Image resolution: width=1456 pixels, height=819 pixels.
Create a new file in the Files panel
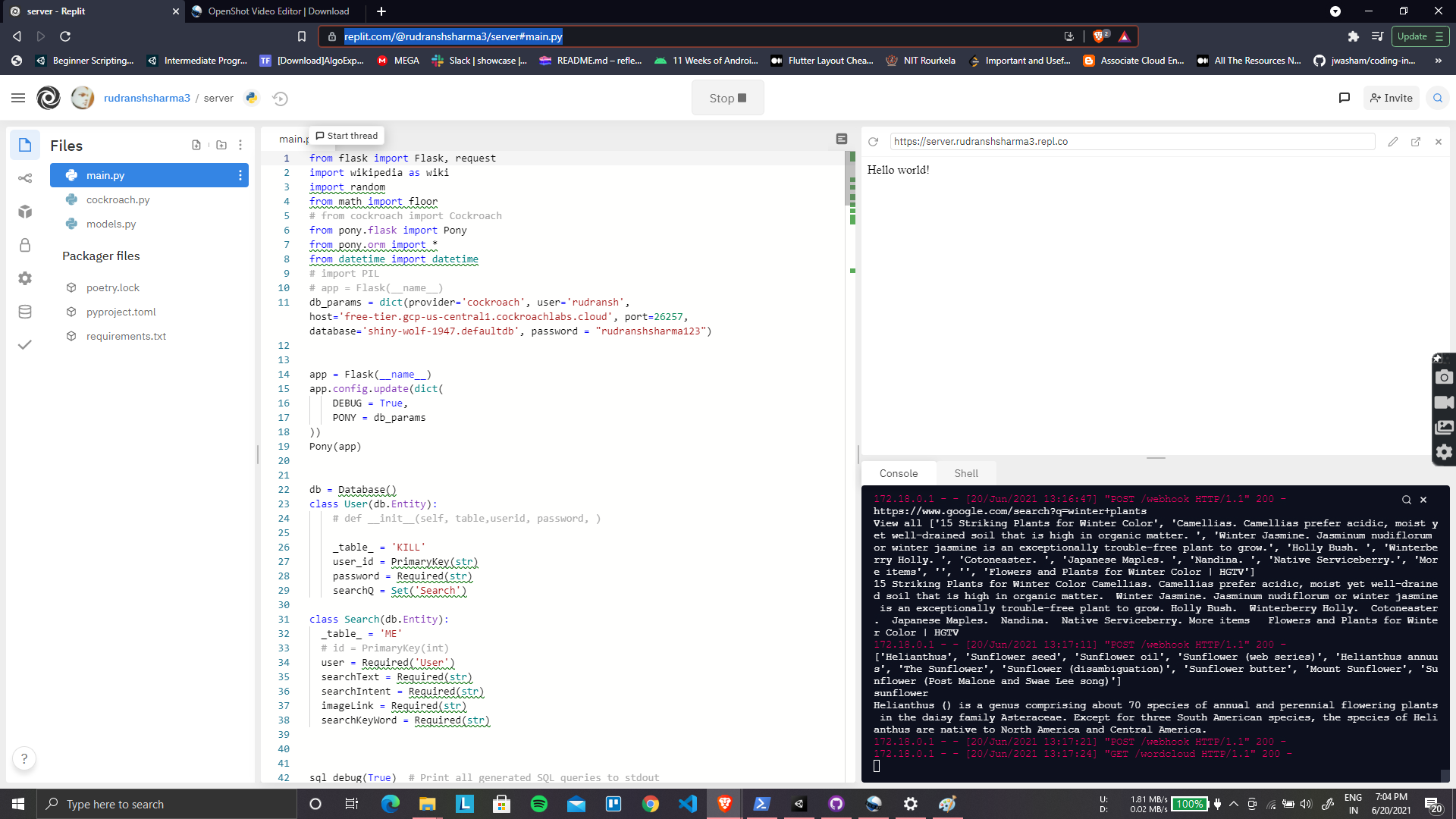(x=196, y=145)
